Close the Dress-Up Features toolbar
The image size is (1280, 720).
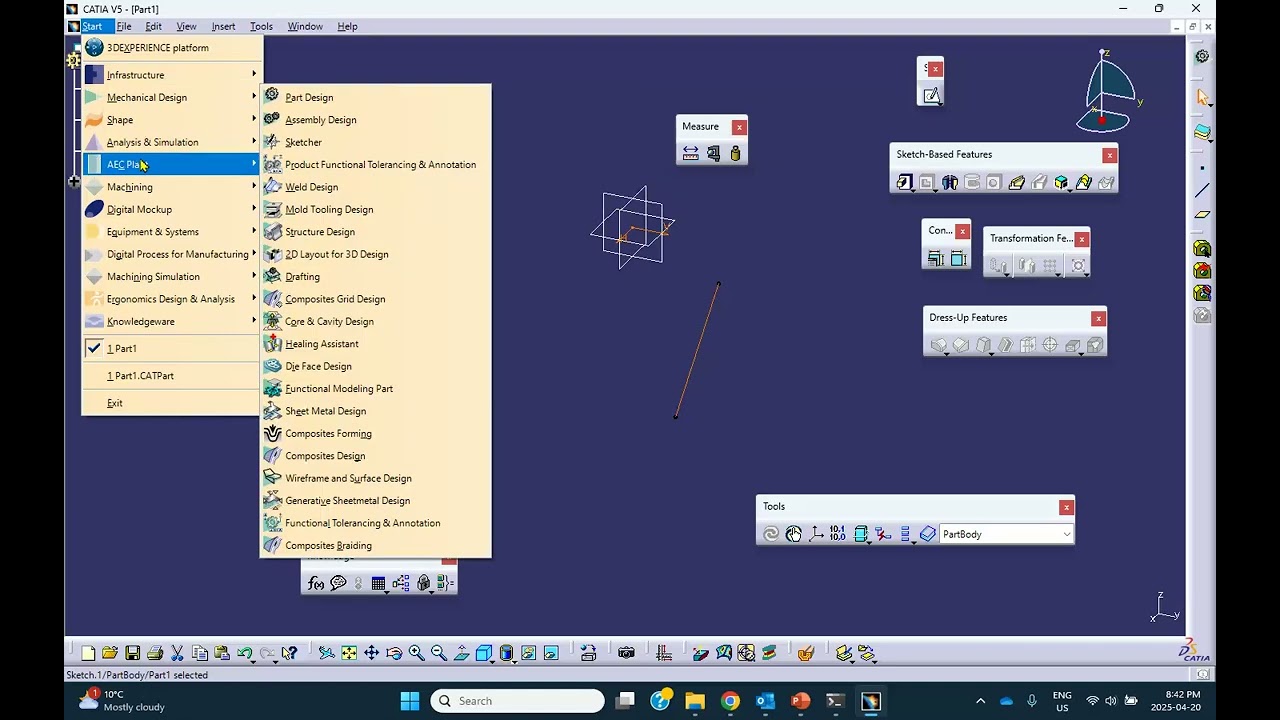(1098, 318)
